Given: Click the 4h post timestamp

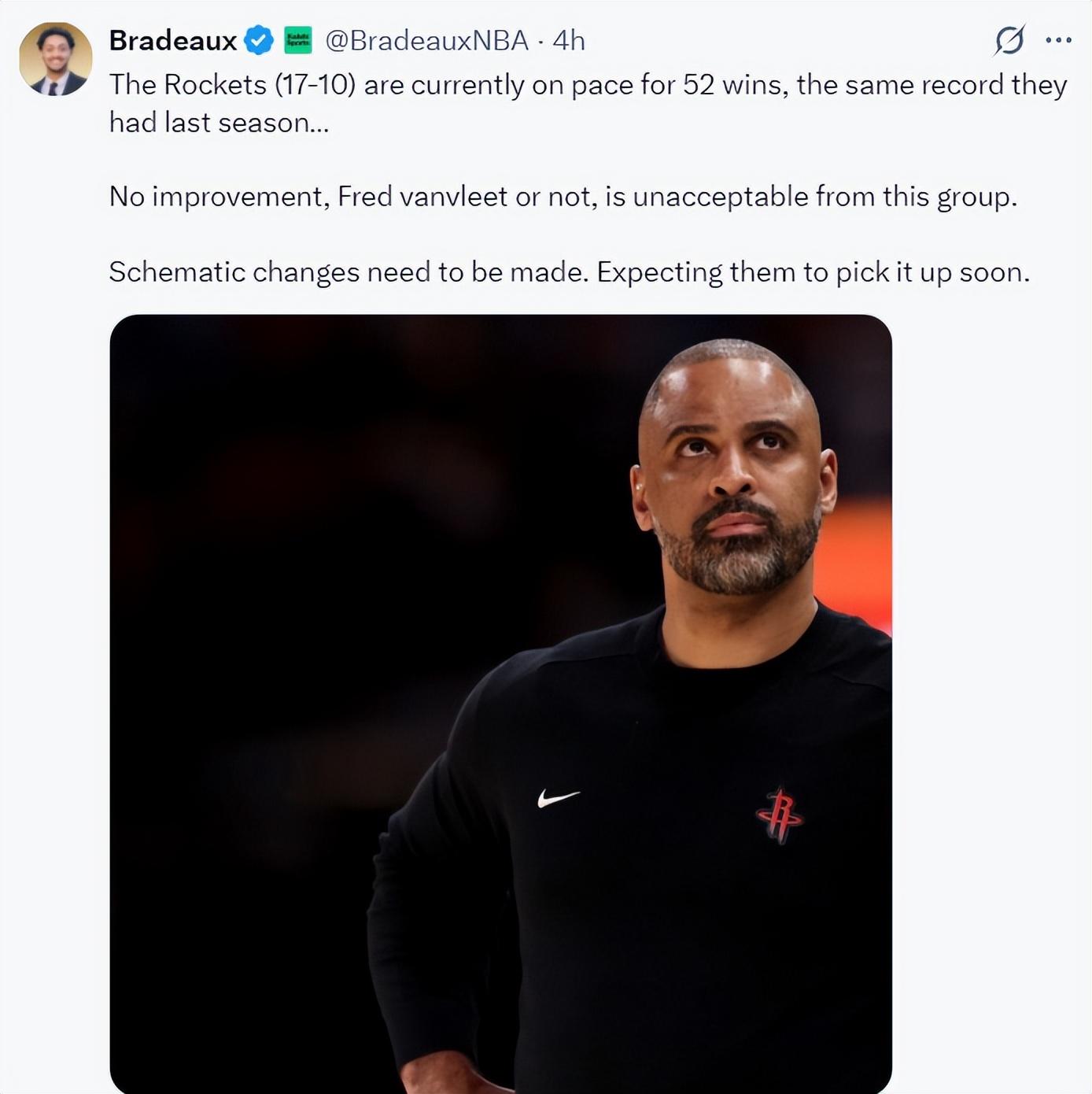Looking at the screenshot, I should pos(569,40).
